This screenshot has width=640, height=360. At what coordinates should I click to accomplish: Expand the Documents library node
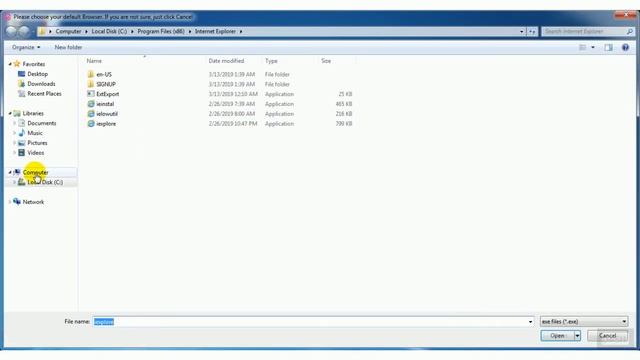click(x=14, y=123)
